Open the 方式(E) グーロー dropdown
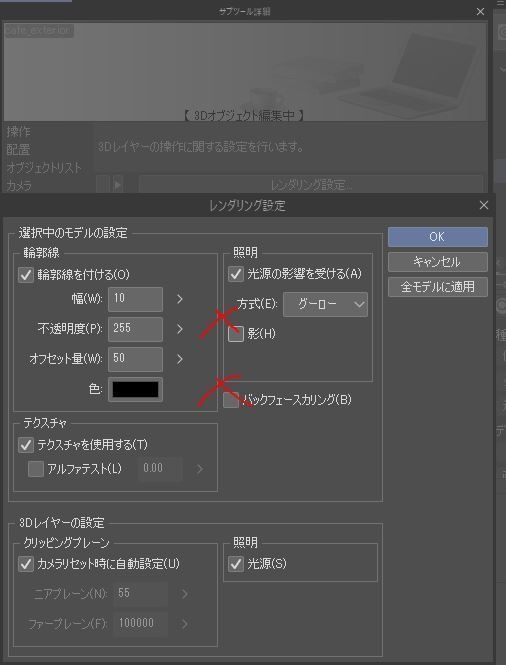 point(325,304)
